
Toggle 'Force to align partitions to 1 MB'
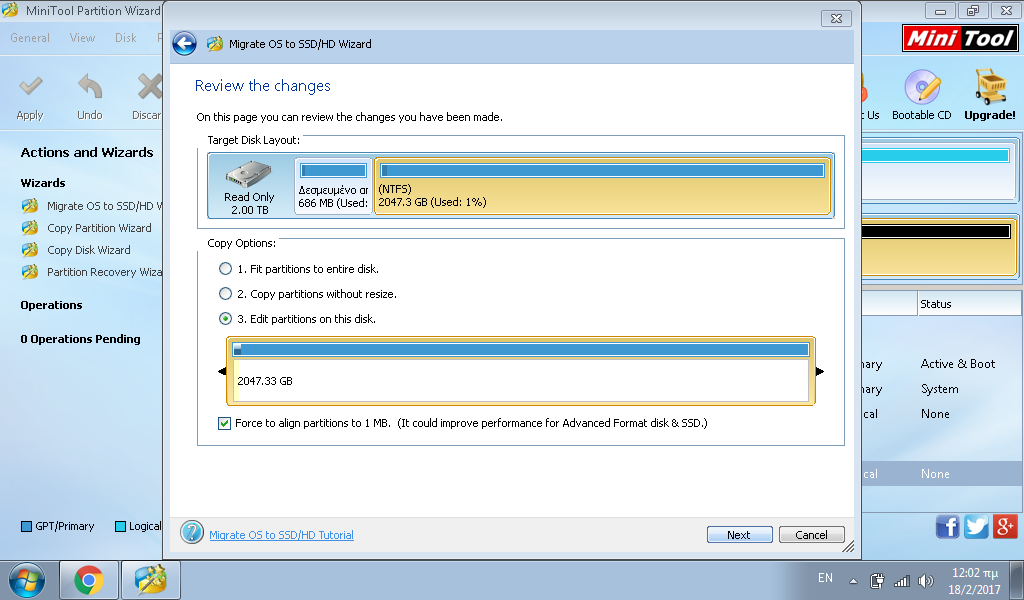pos(225,423)
